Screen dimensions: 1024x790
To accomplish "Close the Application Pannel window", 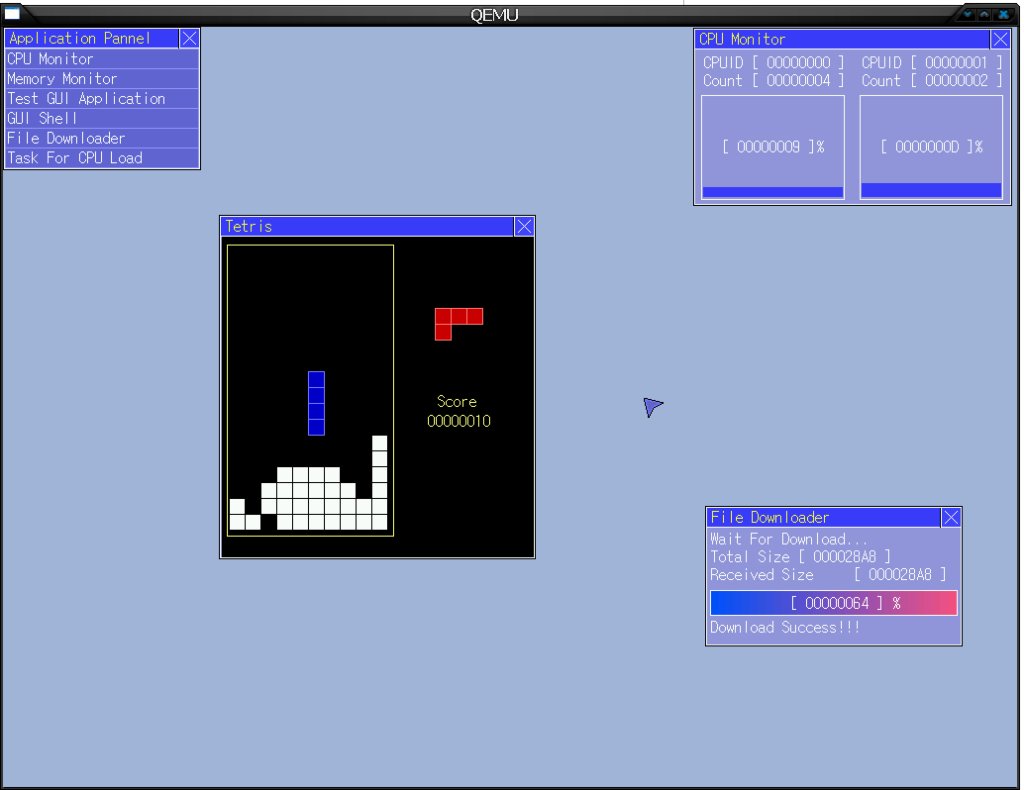I will pos(189,39).
